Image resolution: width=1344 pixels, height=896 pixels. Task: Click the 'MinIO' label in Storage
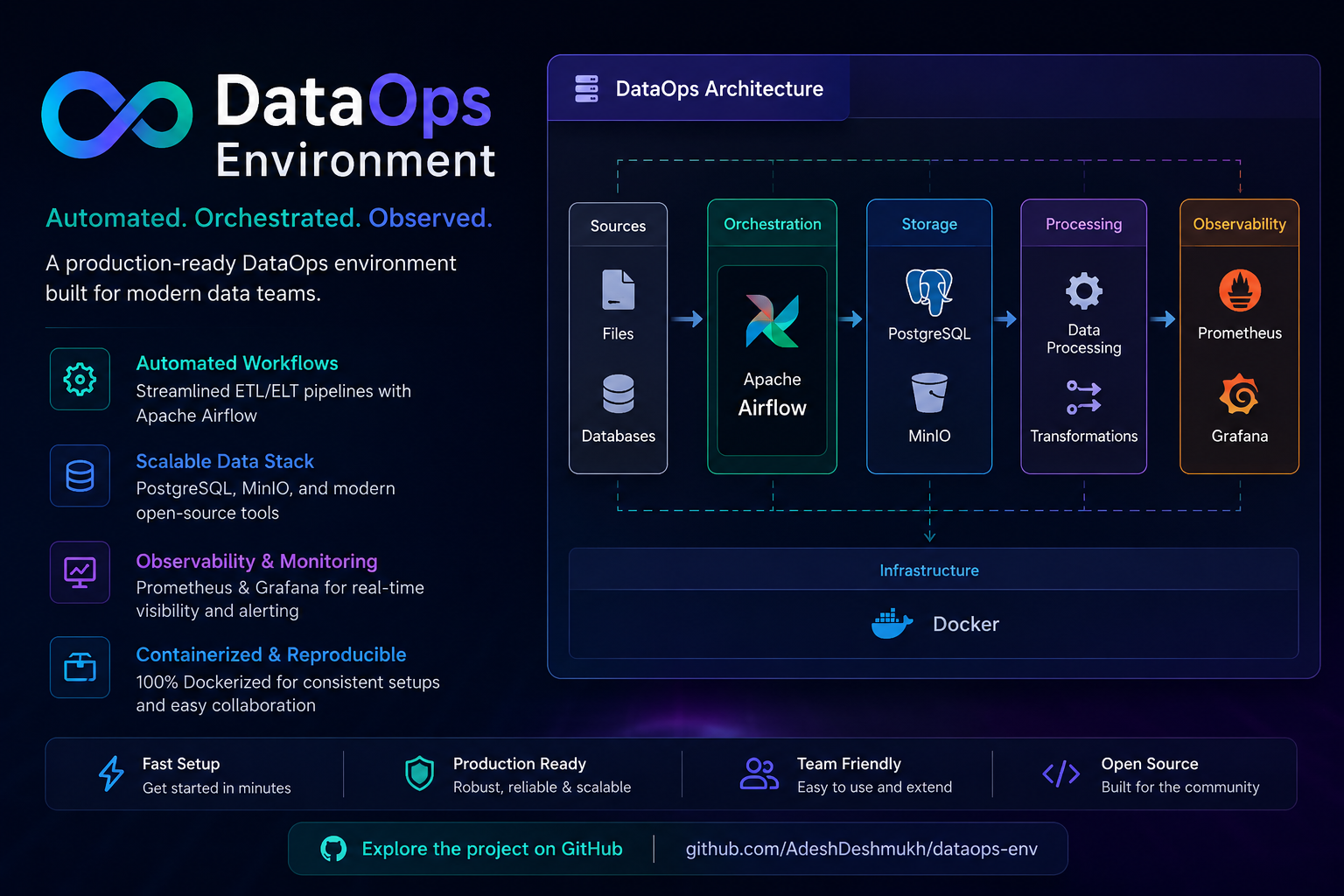point(929,436)
